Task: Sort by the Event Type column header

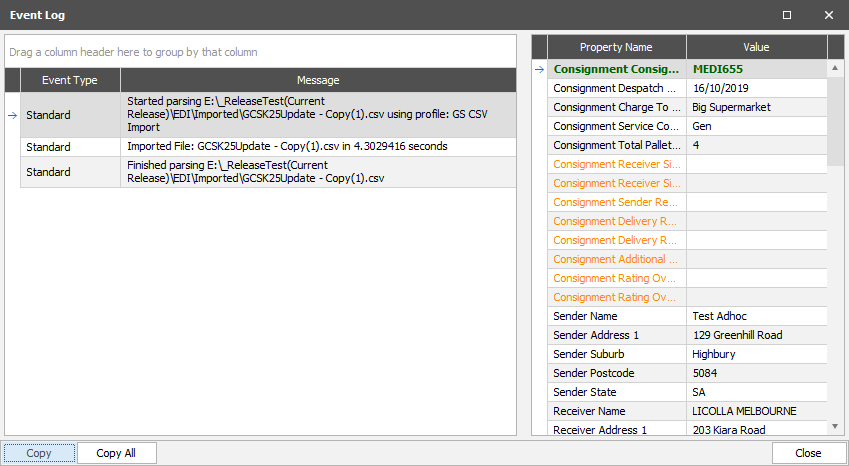Action: (x=70, y=80)
